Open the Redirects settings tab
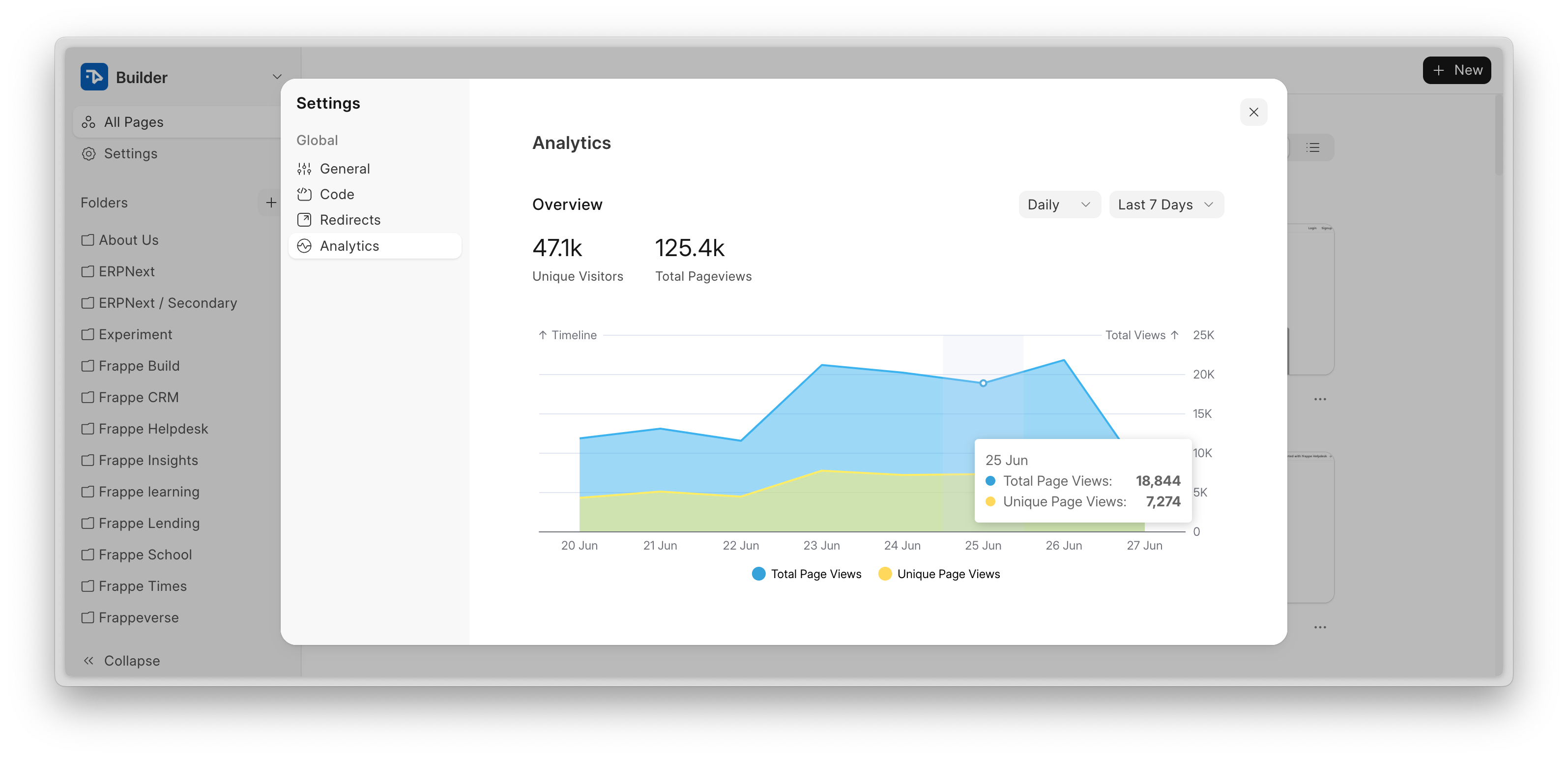This screenshot has width=1568, height=759. (350, 220)
